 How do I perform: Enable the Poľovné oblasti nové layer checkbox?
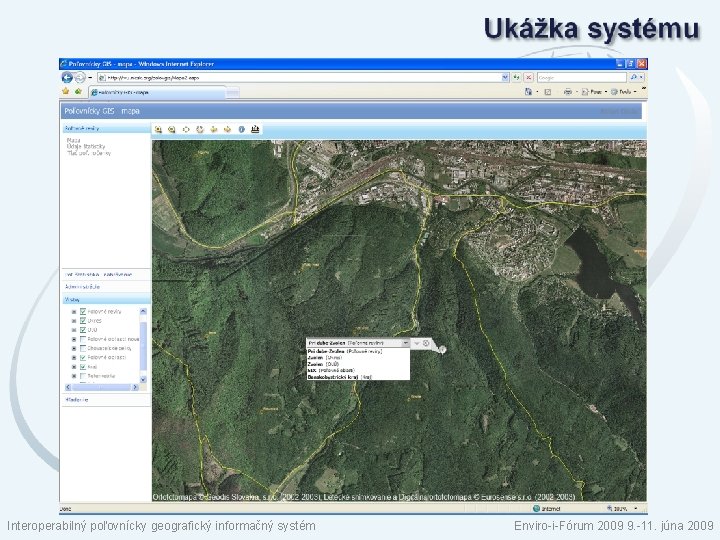pyautogui.click(x=83, y=339)
